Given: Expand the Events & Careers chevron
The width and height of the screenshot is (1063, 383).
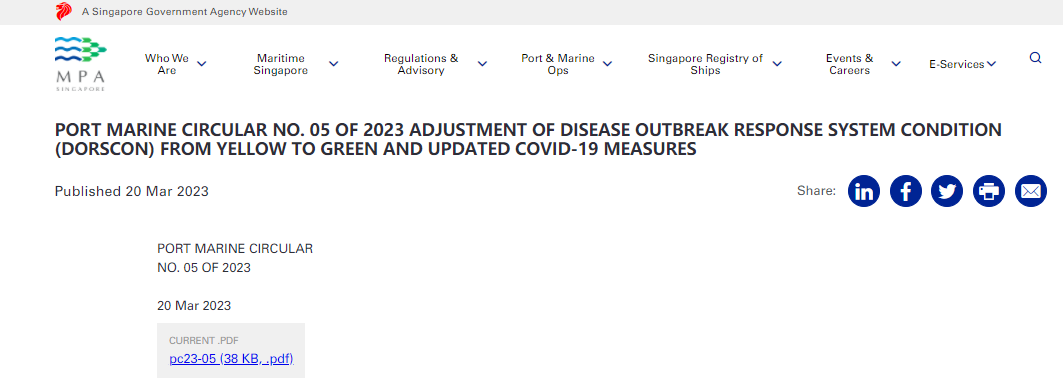Looking at the screenshot, I should pos(896,64).
